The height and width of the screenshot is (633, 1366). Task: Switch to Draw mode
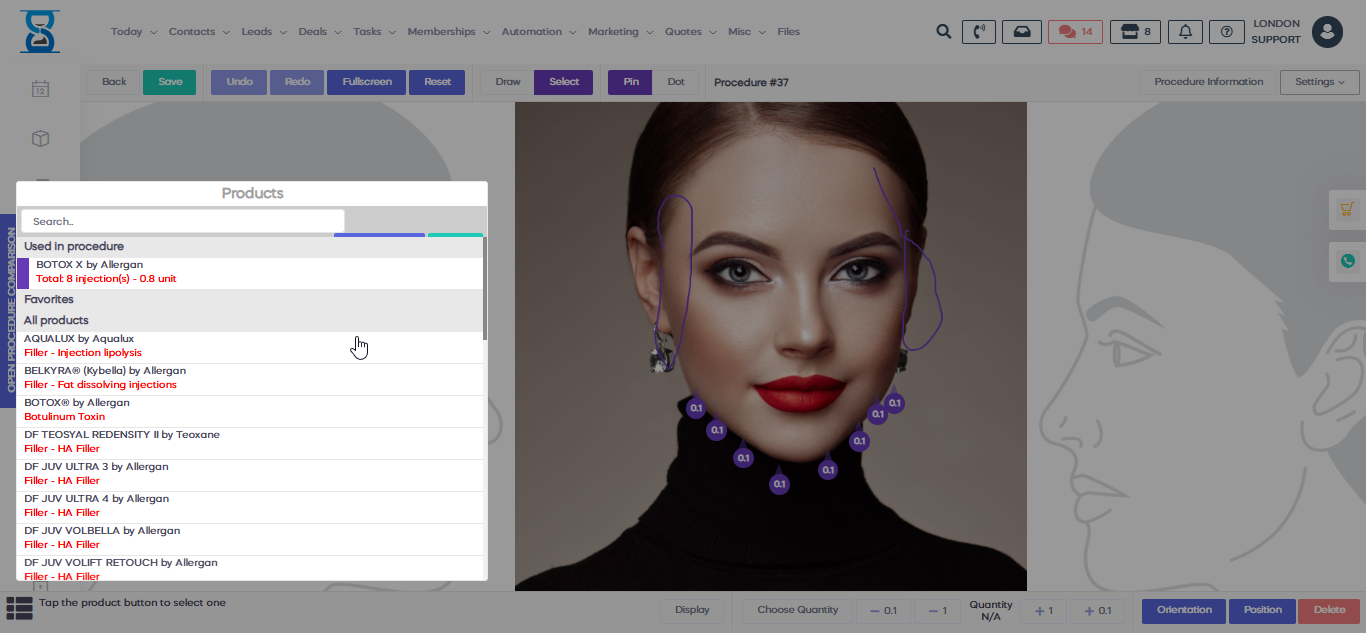[508, 82]
